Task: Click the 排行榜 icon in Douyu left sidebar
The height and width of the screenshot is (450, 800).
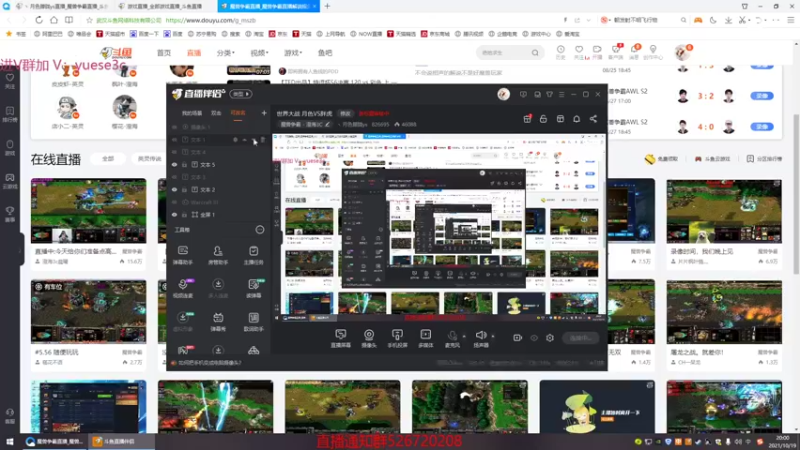Action: [x=10, y=114]
